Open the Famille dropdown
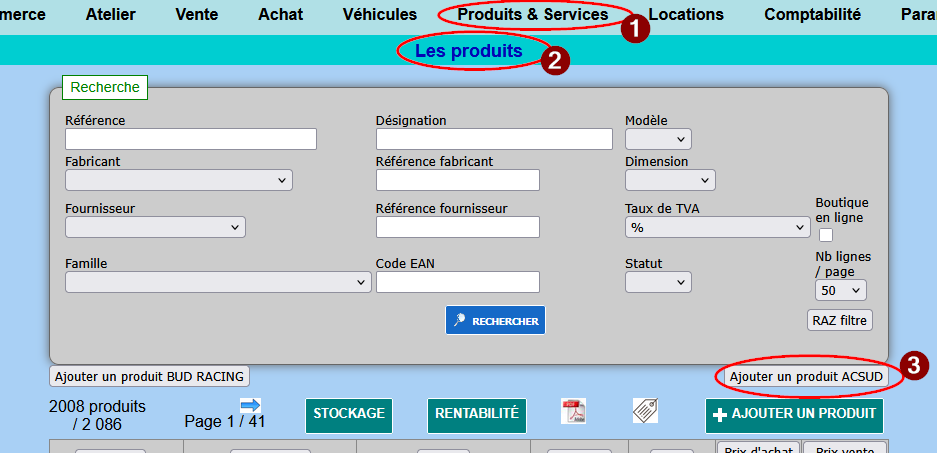 coord(218,283)
